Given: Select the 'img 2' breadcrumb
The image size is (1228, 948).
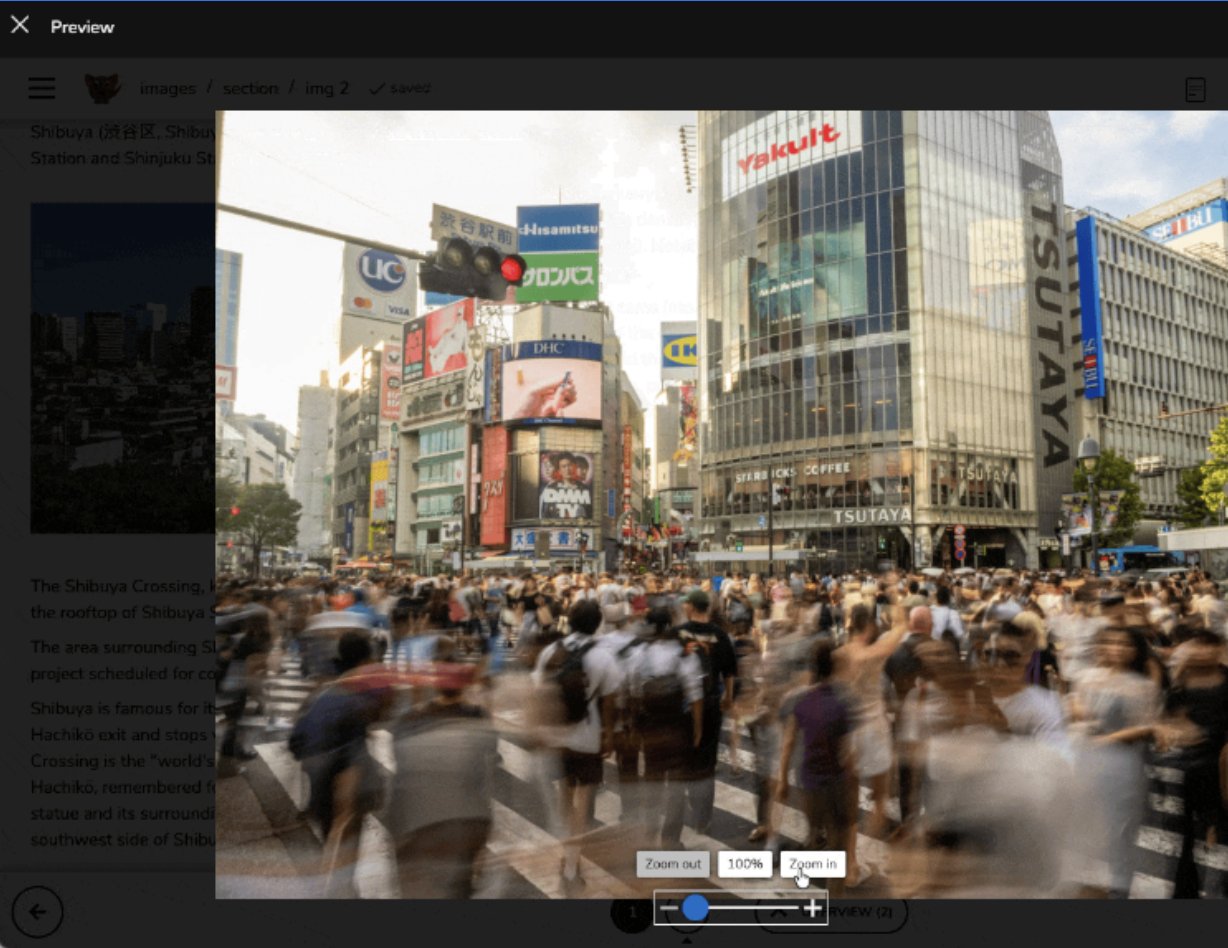Looking at the screenshot, I should pos(327,88).
